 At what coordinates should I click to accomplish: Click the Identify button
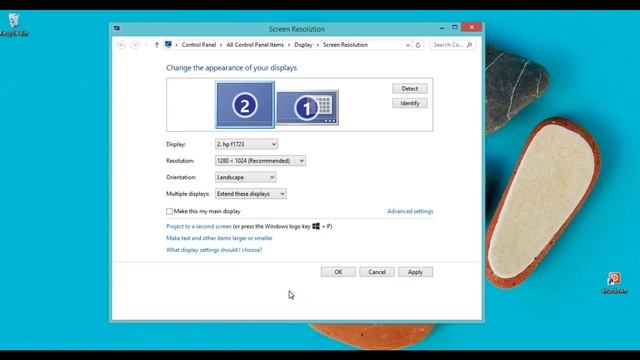click(410, 103)
